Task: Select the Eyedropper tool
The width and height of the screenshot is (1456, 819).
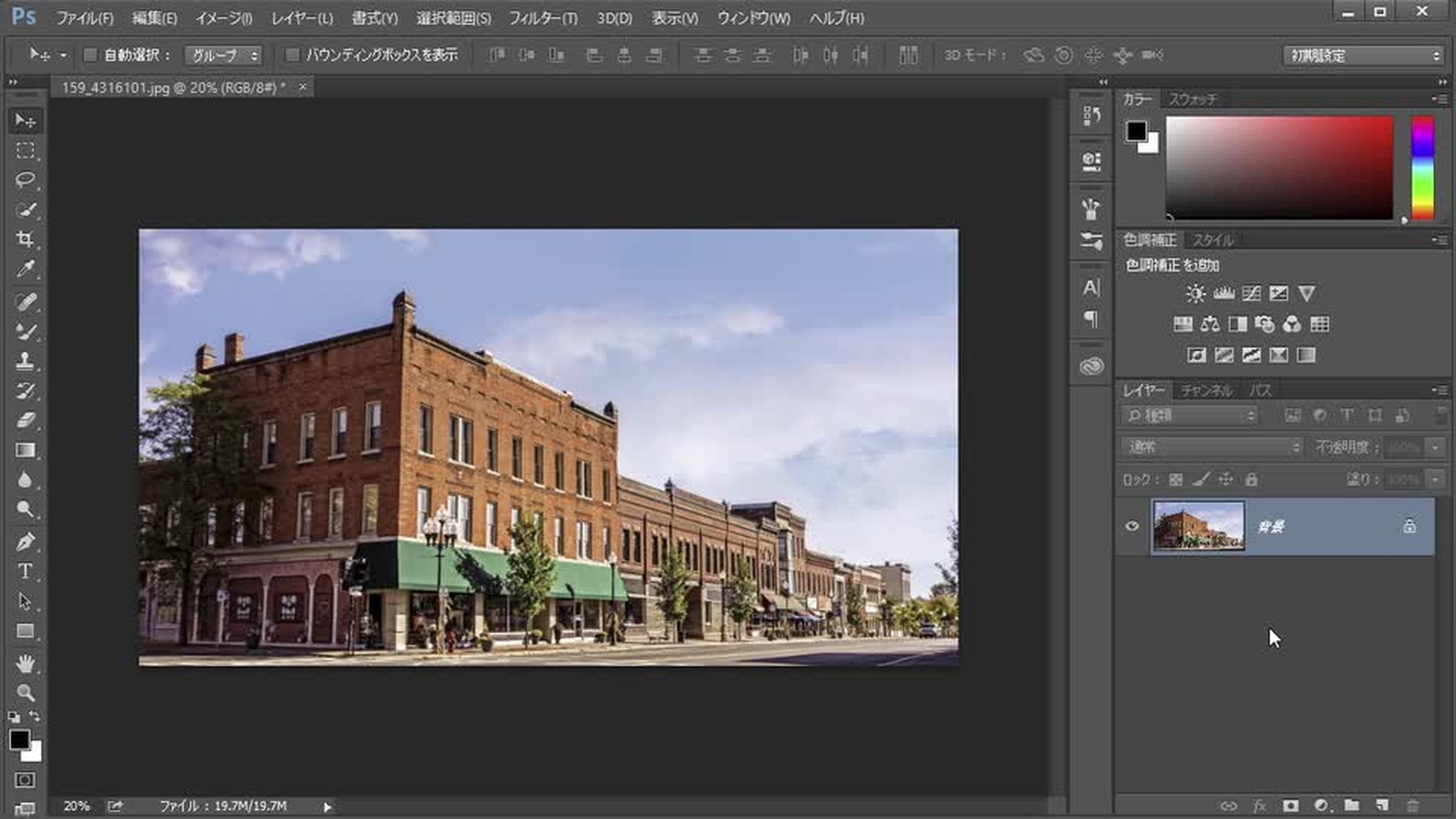Action: click(25, 269)
